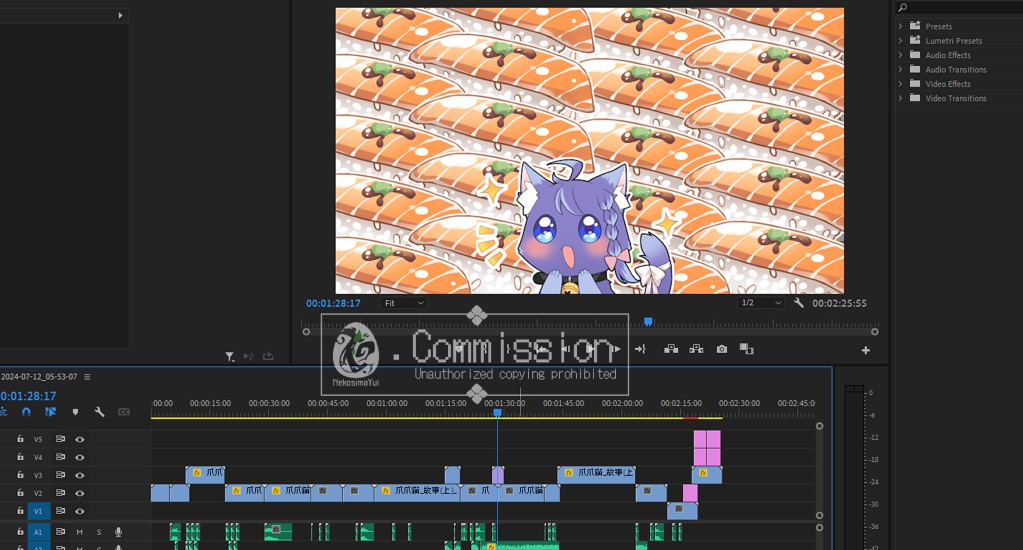Open the sequence panel menu icon

[87, 376]
